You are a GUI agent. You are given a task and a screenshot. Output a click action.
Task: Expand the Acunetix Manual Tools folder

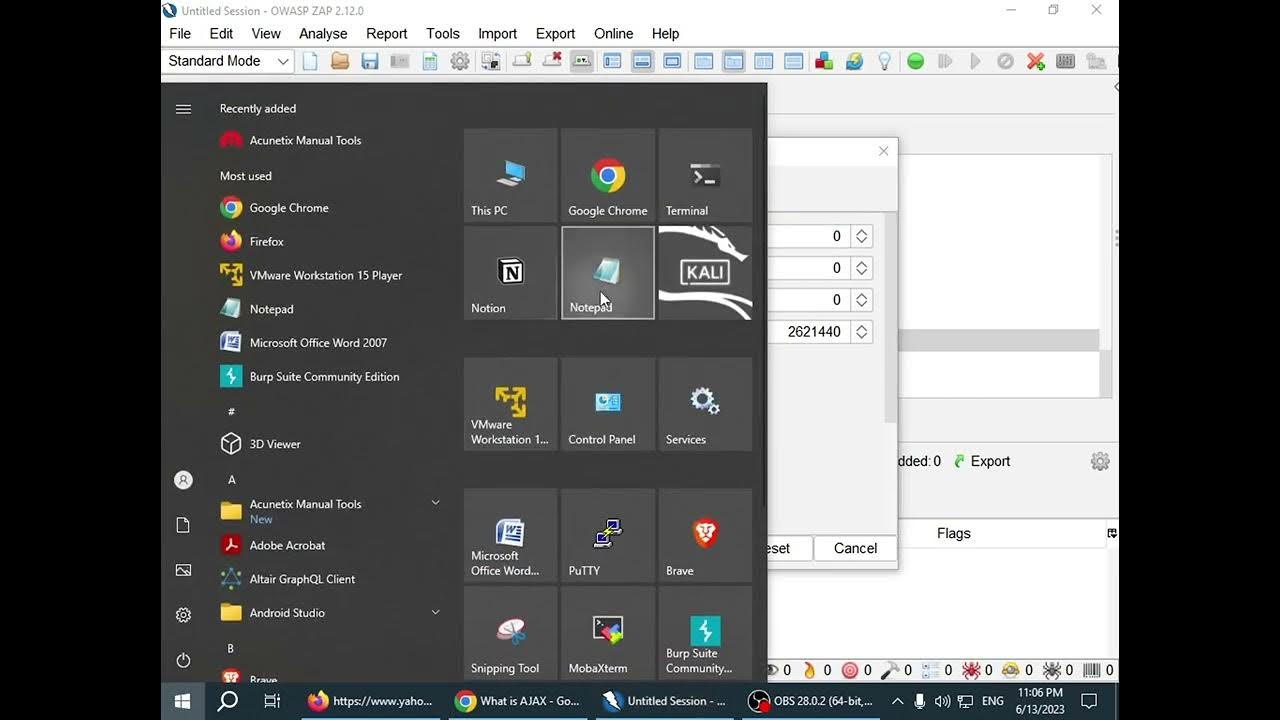pos(435,502)
